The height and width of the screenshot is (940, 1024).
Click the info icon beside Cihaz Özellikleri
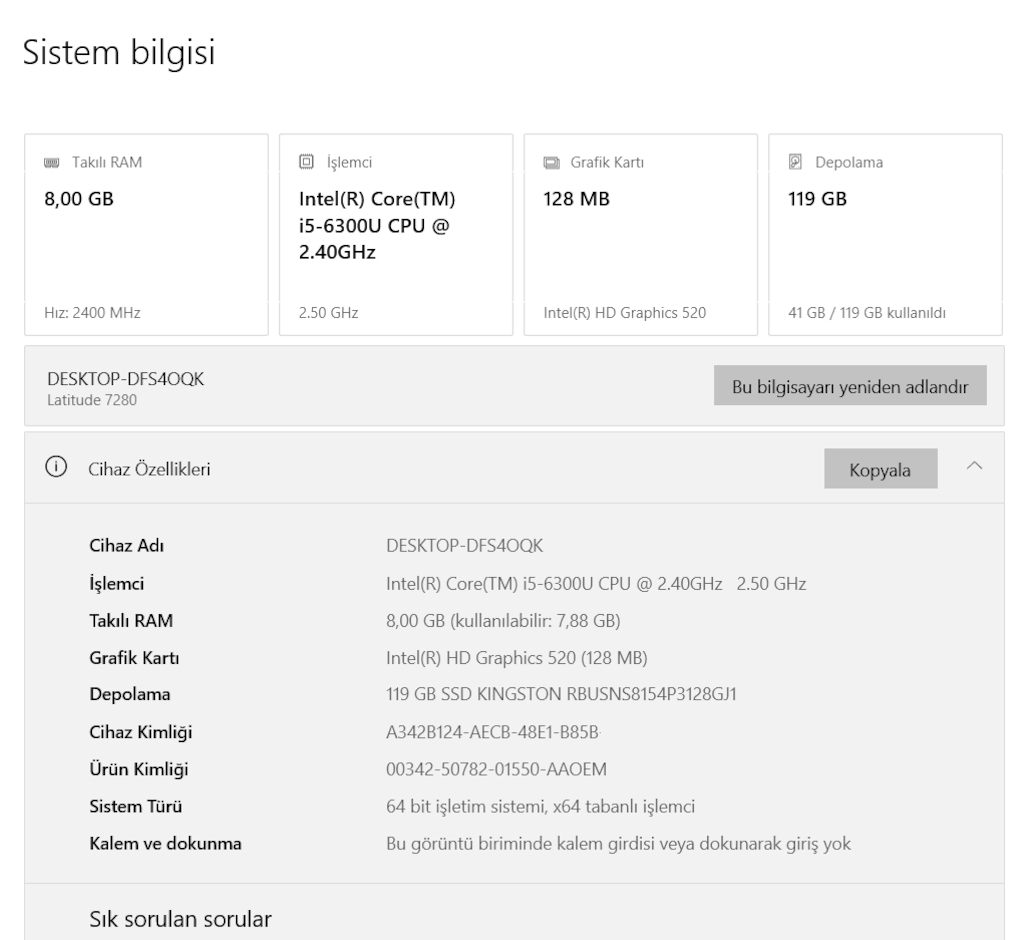[56, 467]
